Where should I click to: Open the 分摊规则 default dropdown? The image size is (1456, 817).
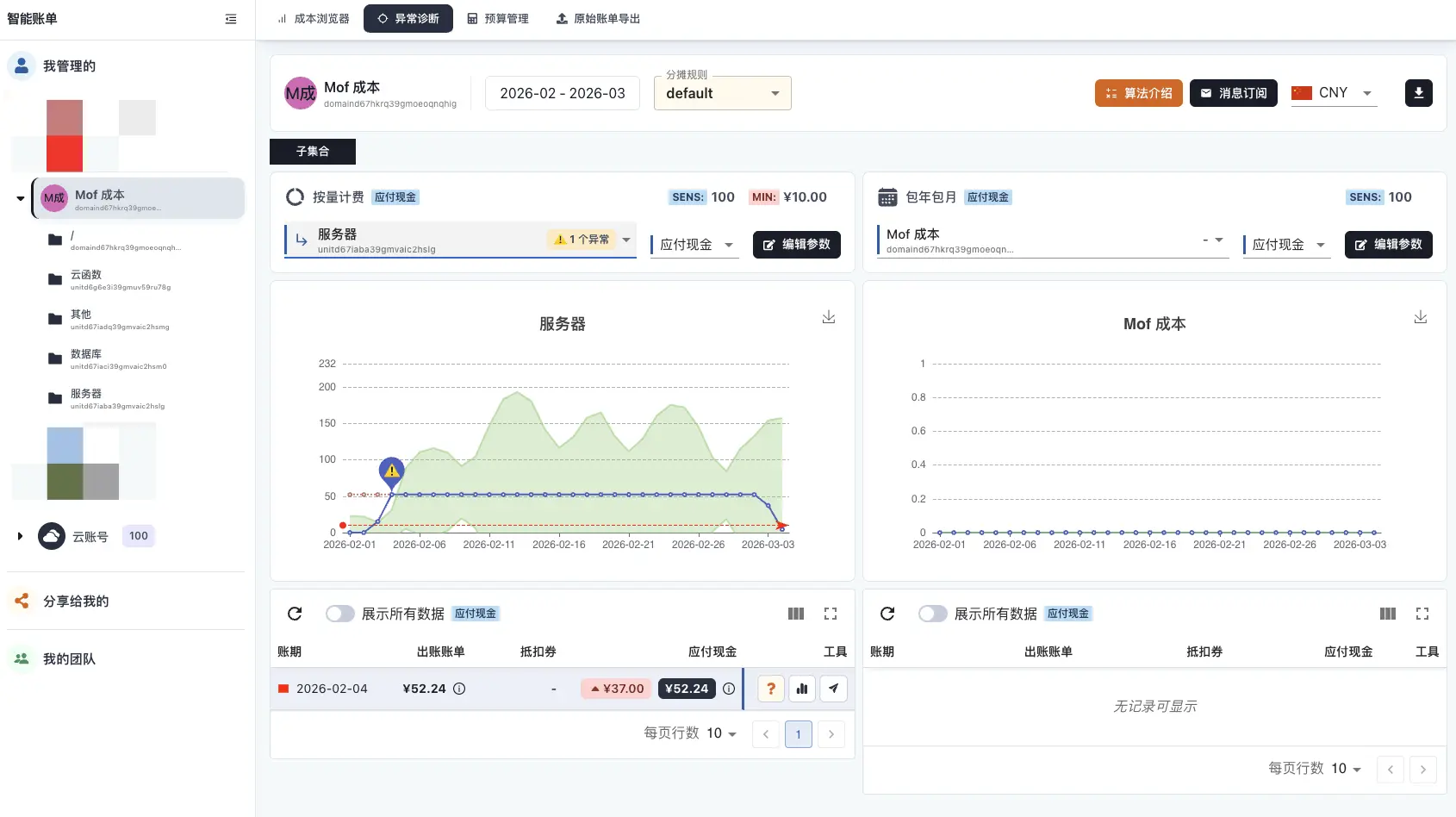[x=721, y=93]
